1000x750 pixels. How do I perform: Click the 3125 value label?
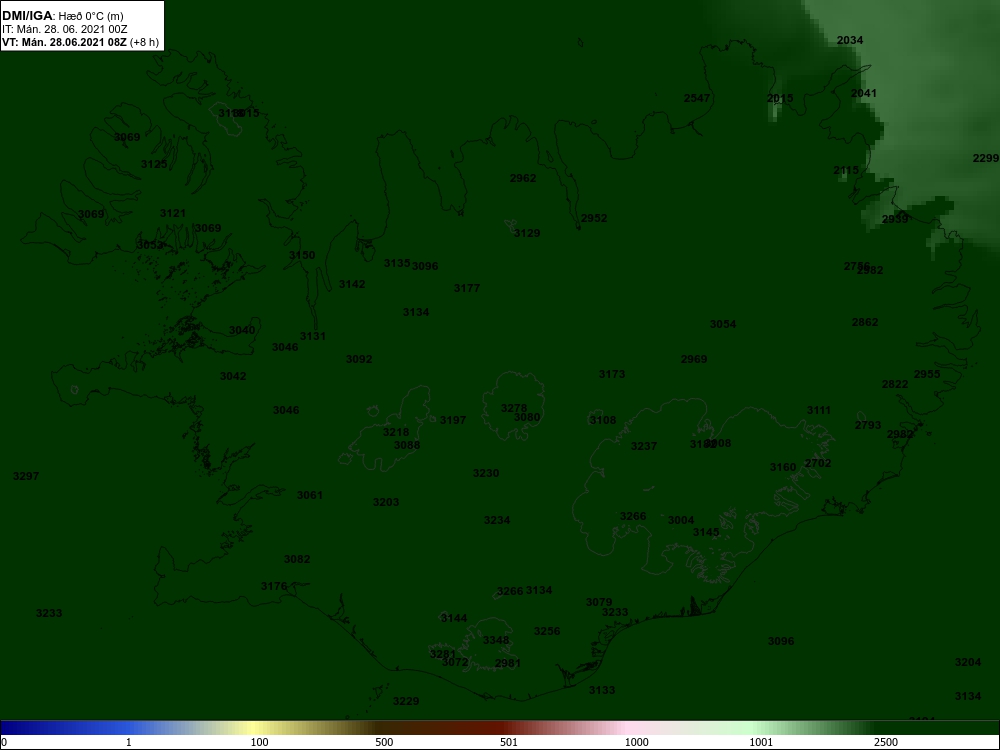(154, 165)
